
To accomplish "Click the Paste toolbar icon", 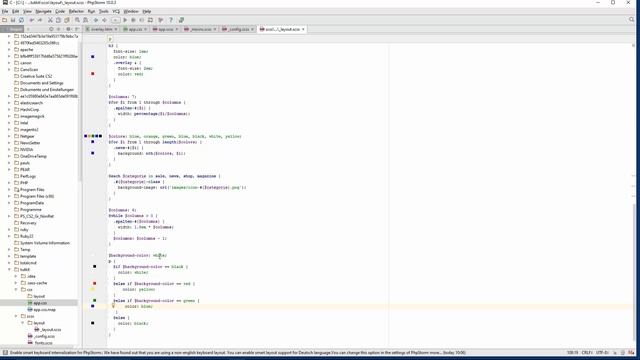I will point(67,20).
